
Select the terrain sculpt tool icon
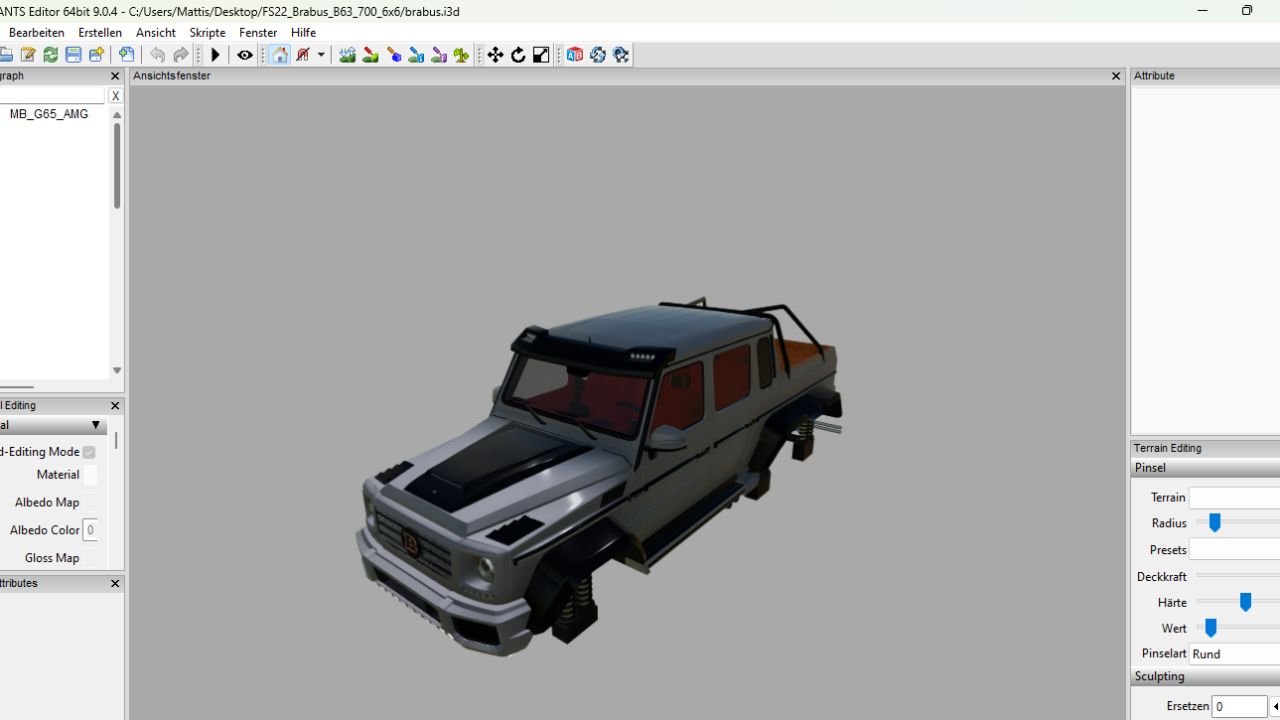[347, 55]
